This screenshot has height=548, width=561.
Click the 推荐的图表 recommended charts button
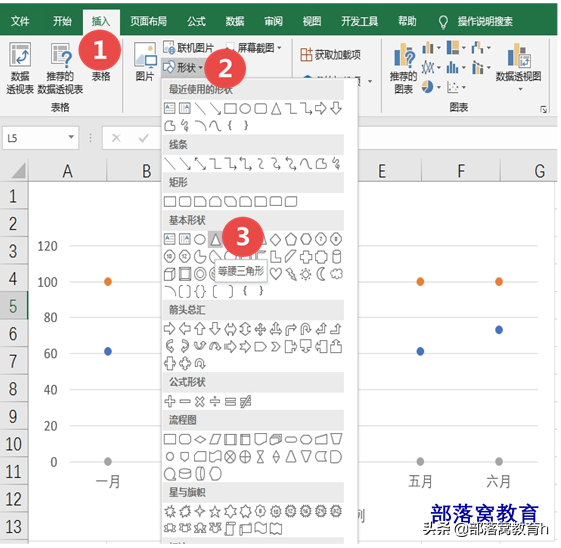tap(404, 68)
